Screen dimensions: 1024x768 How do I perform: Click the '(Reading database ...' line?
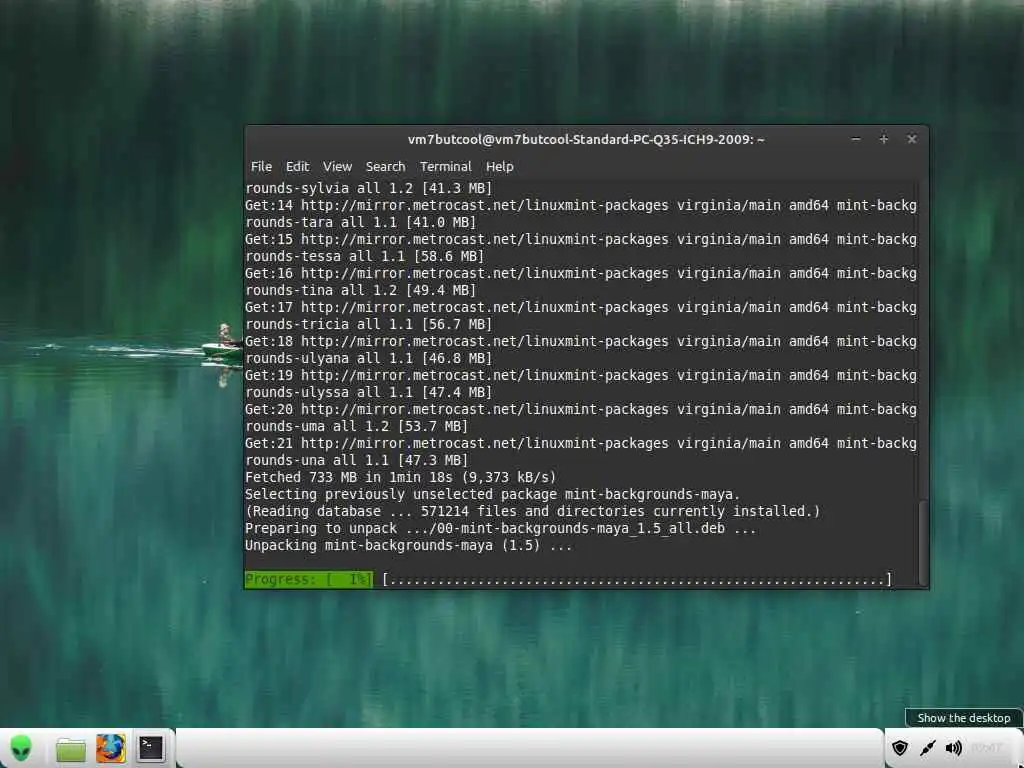[x=532, y=511]
